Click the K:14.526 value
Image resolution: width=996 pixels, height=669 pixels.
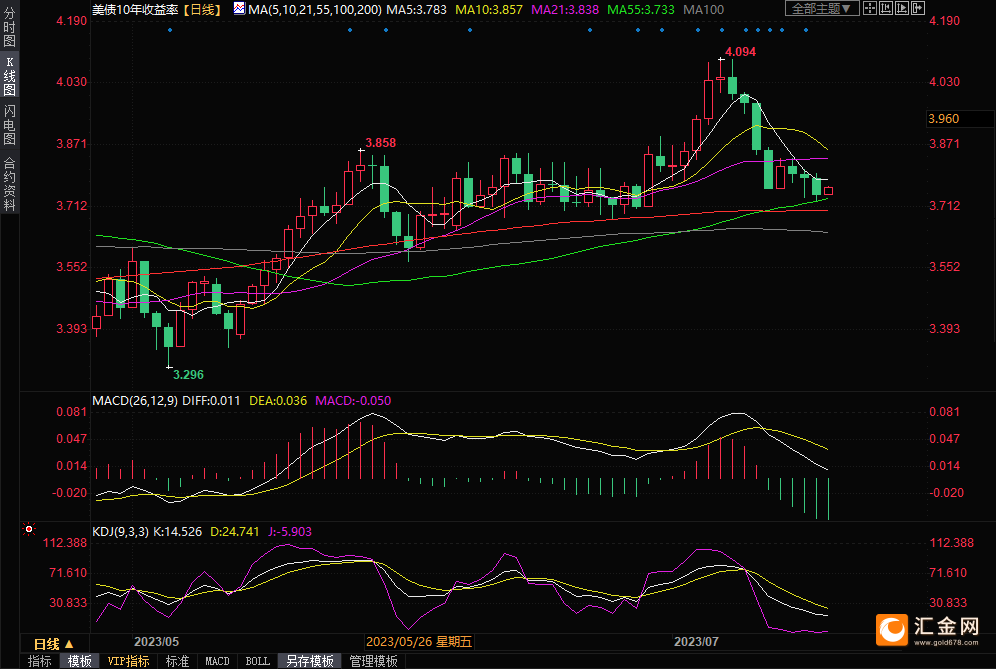tap(178, 532)
